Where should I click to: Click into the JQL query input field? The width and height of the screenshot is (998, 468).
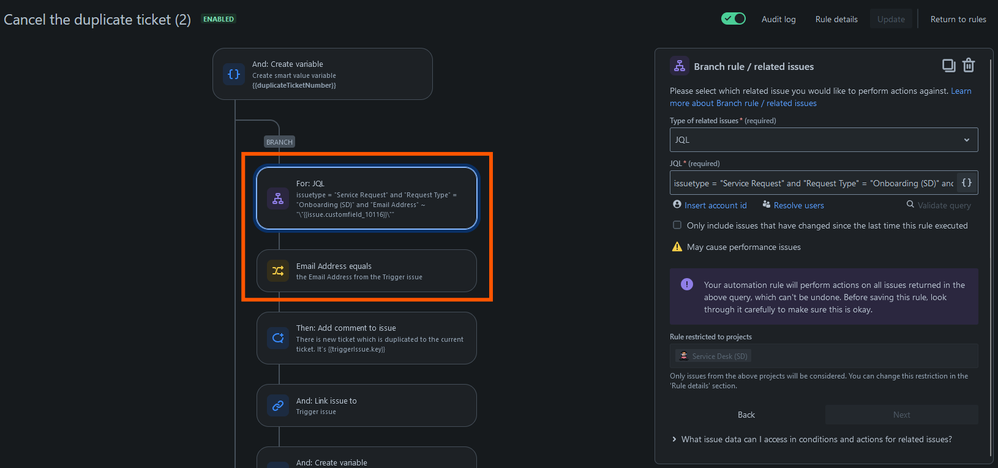[813, 183]
